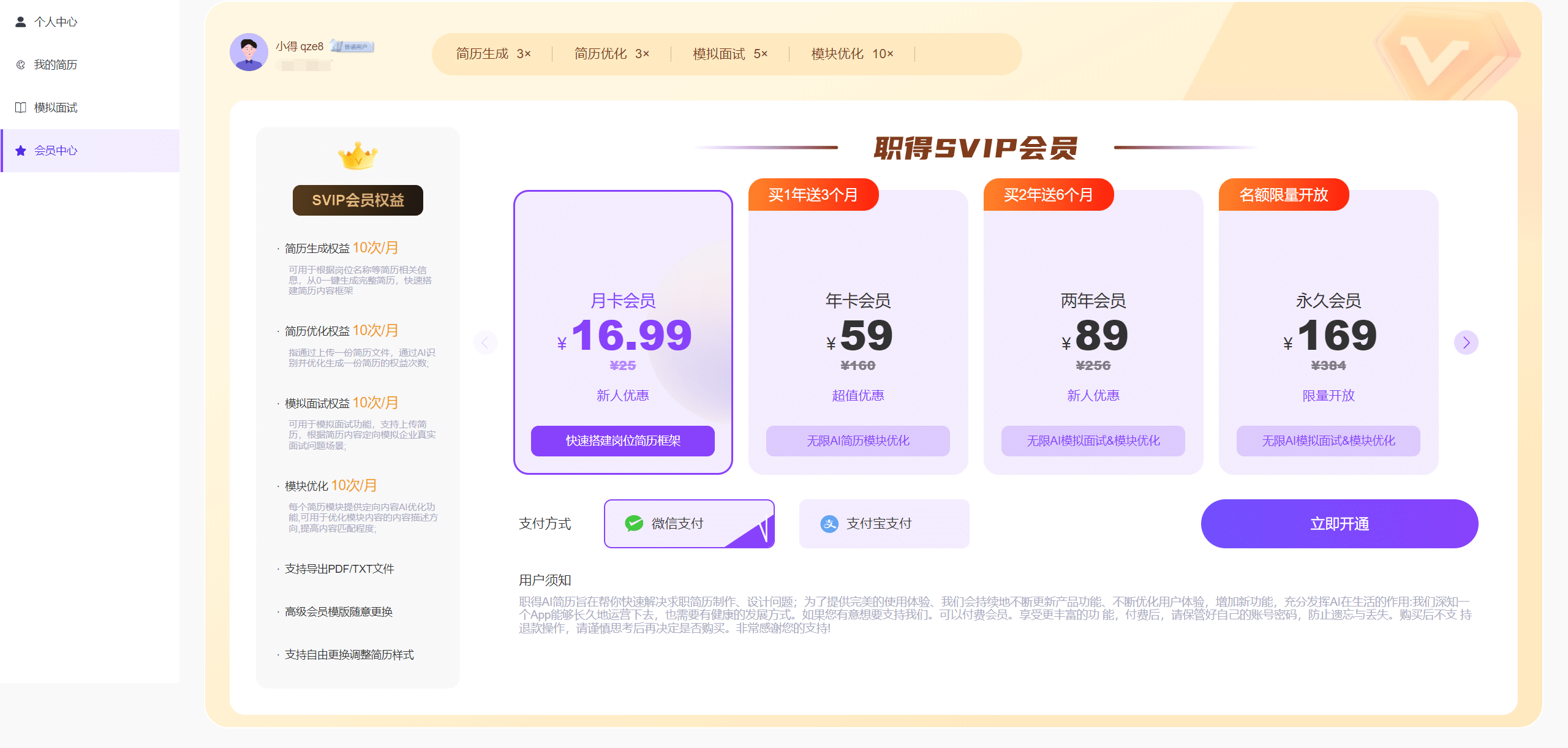
Task: Switch payment to 支付宝支付
Action: tap(884, 523)
